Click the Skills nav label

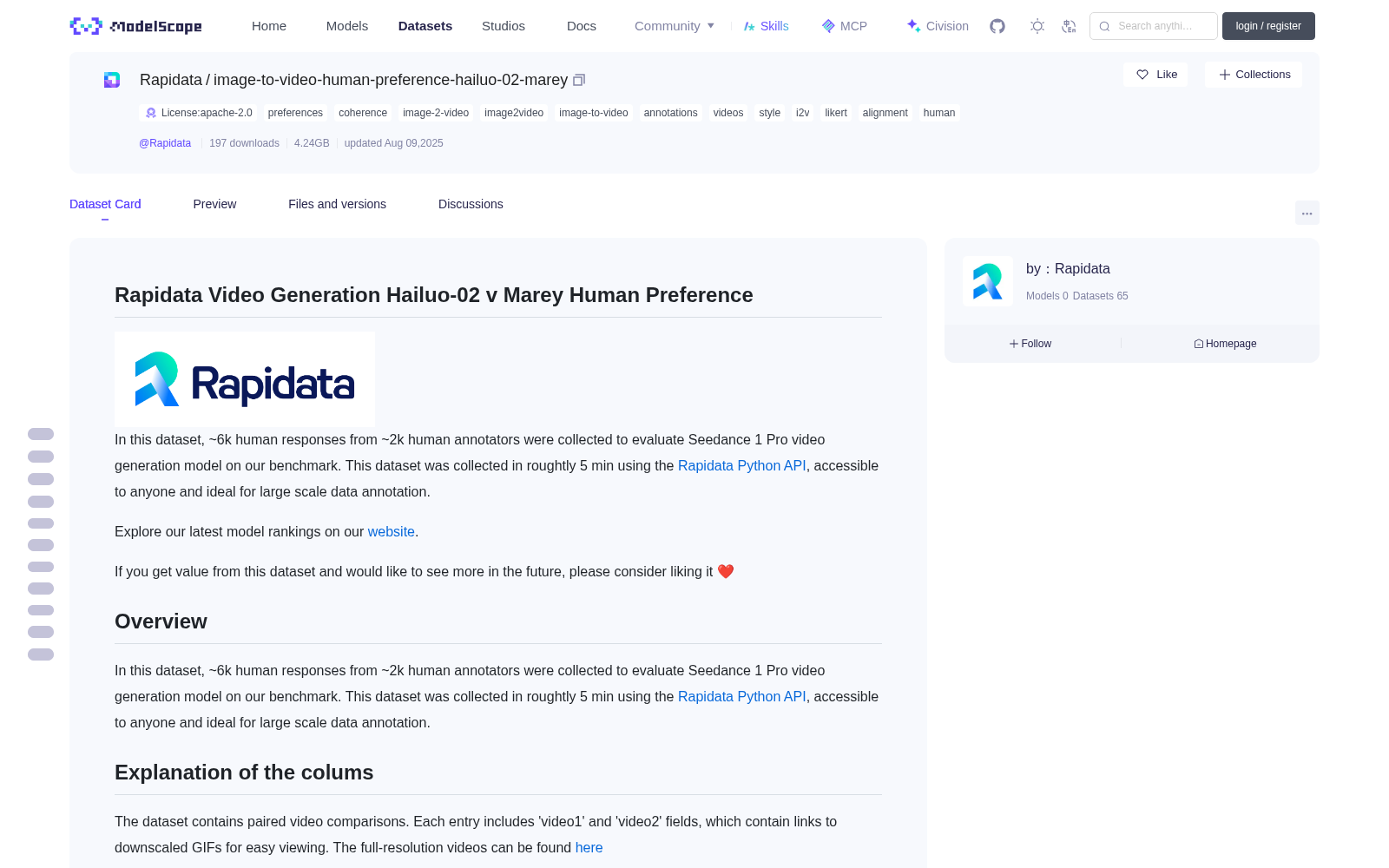pos(774,26)
